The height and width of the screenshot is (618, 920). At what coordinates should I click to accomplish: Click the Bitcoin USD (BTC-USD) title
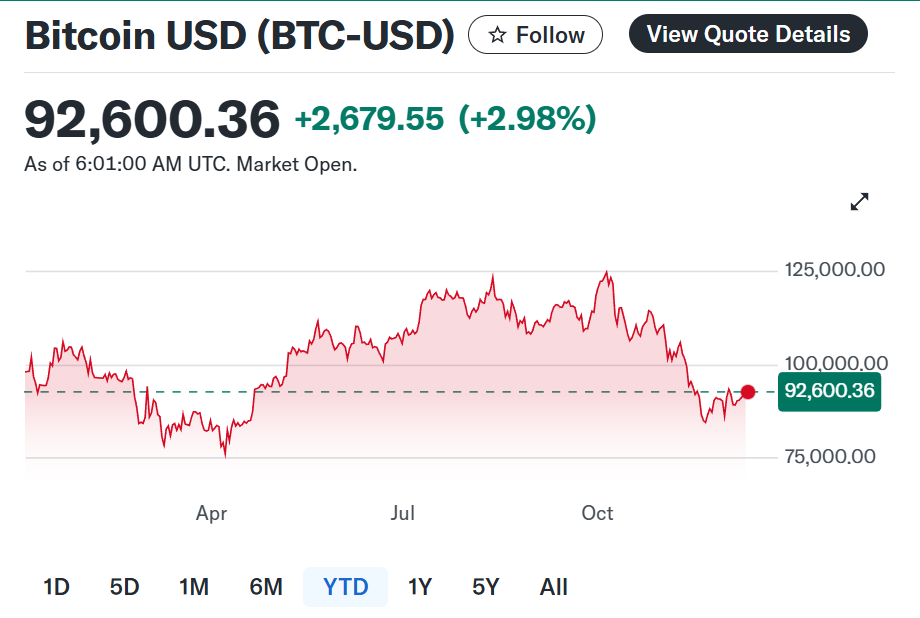(x=239, y=36)
